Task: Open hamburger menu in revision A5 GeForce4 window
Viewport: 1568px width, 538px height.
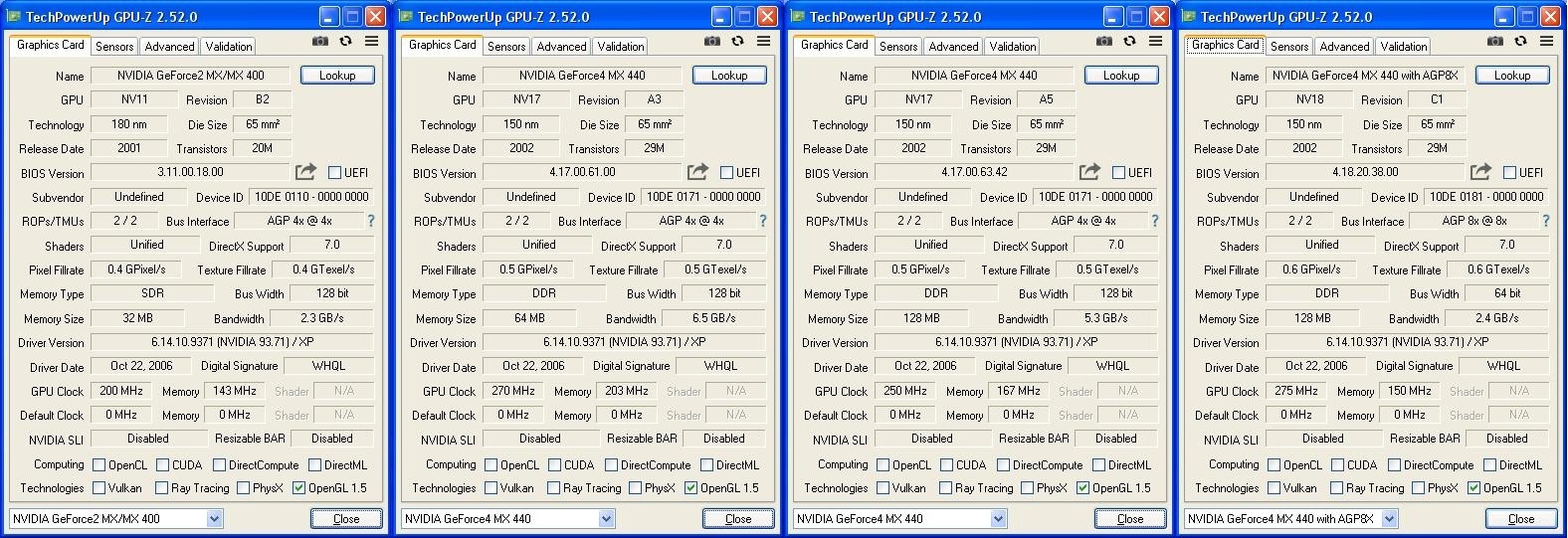Action: point(1155,42)
